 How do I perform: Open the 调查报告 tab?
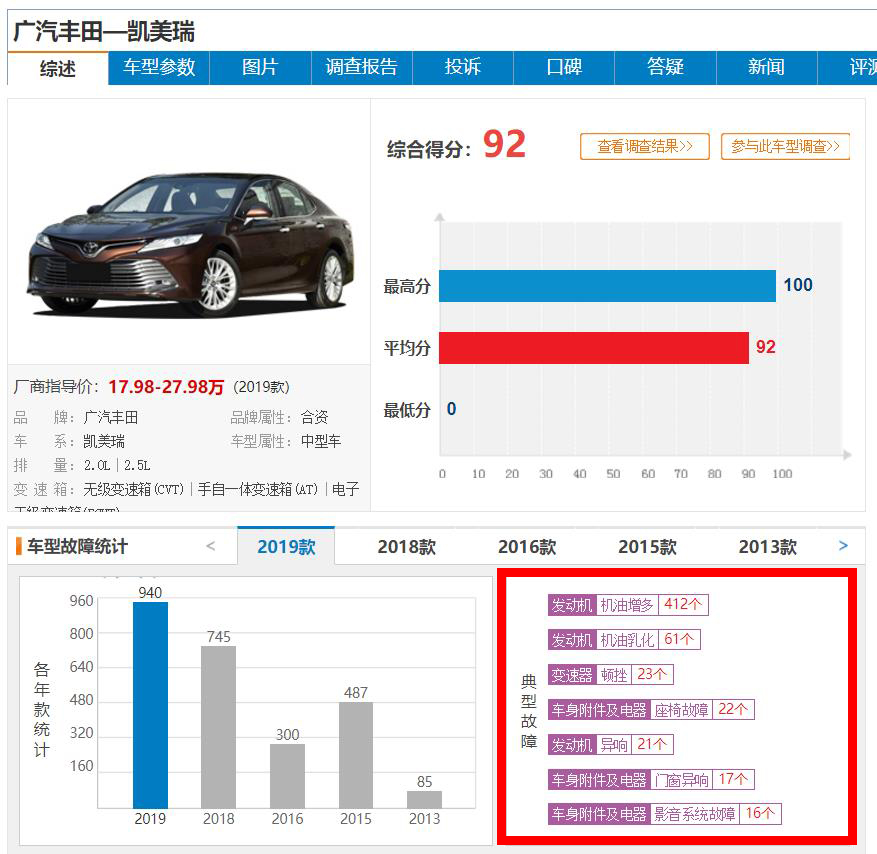point(361,68)
